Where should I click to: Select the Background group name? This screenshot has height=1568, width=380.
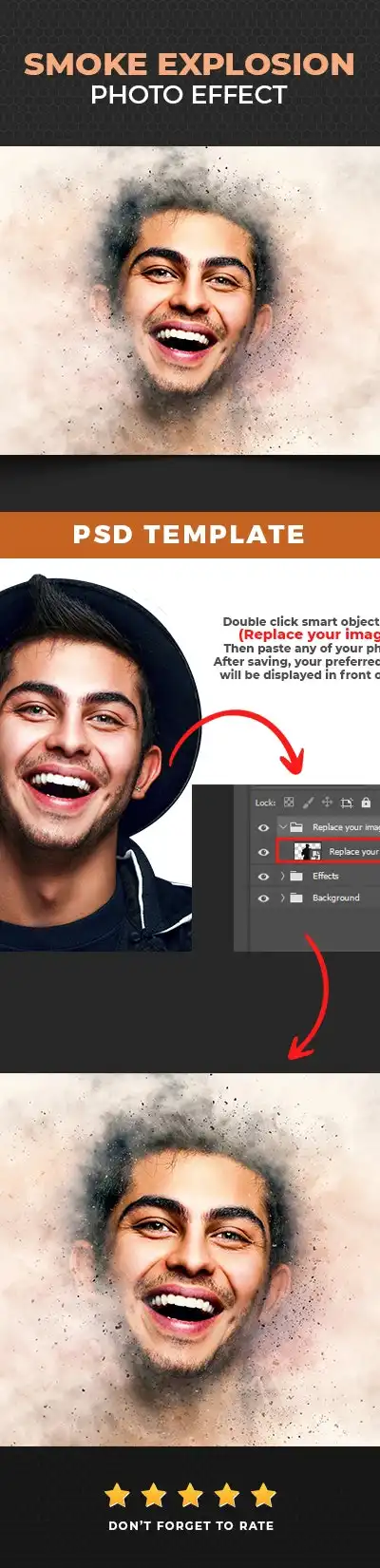[336, 897]
